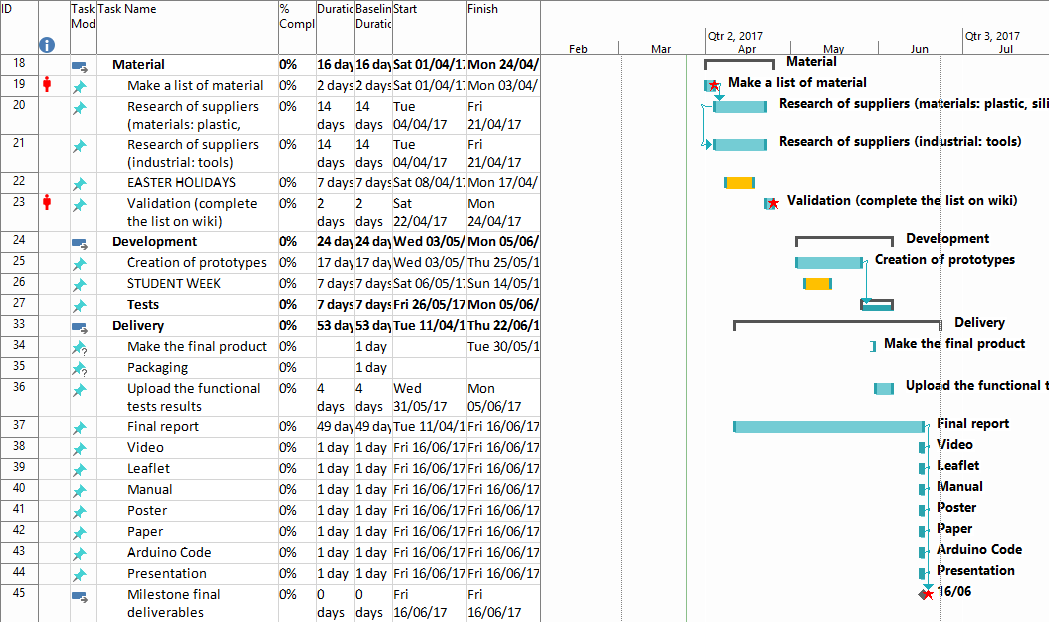The width and height of the screenshot is (1049, 622).
Task: Click the pin task mode icon for EASTER HOLIDAYS
Action: (80, 184)
